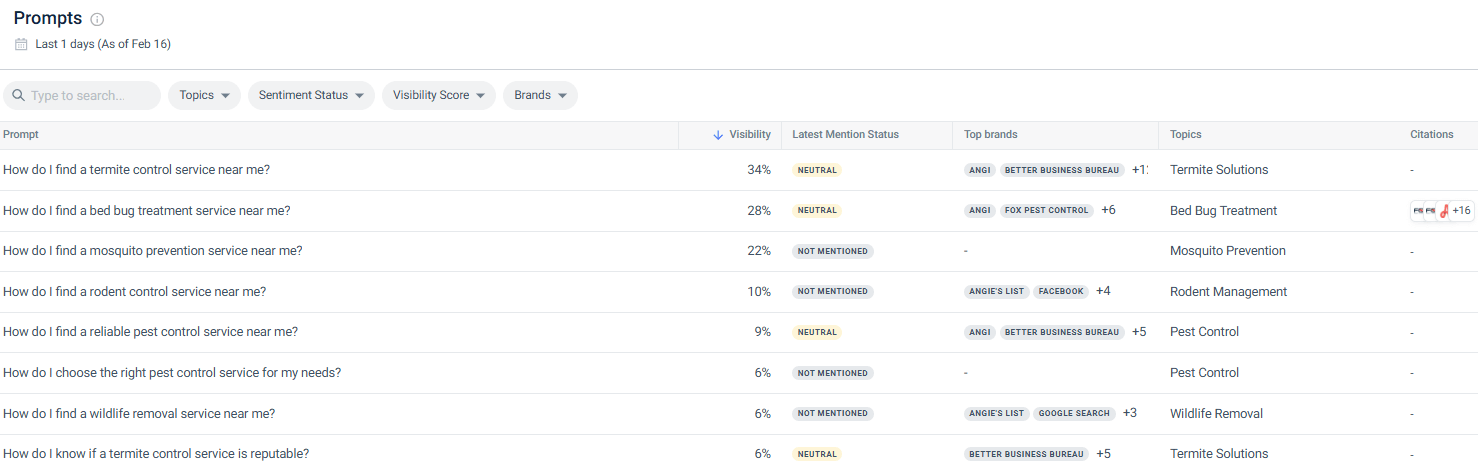Click NEUTRAL status in reputable termite row
This screenshot has width=1478, height=473.
click(817, 454)
